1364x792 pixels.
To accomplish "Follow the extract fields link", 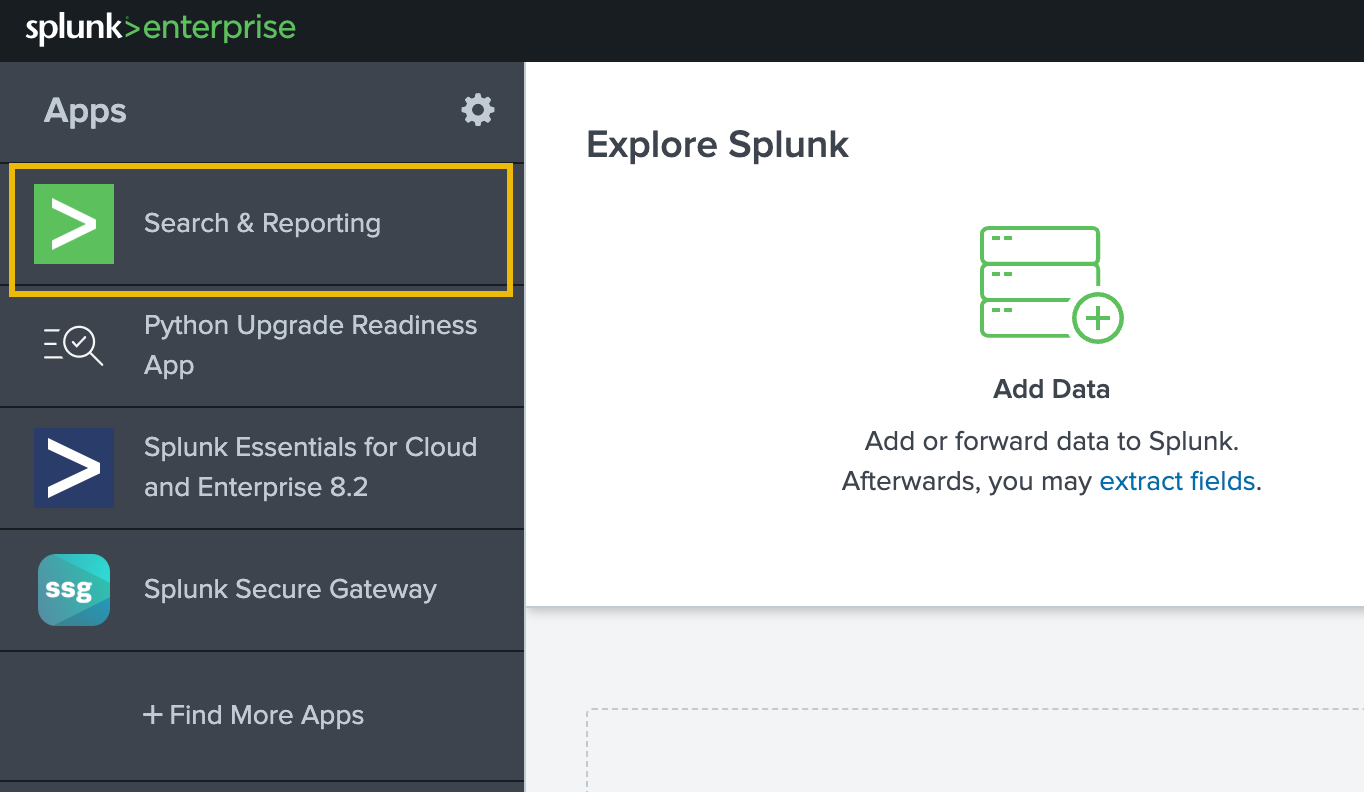I will point(1176,481).
